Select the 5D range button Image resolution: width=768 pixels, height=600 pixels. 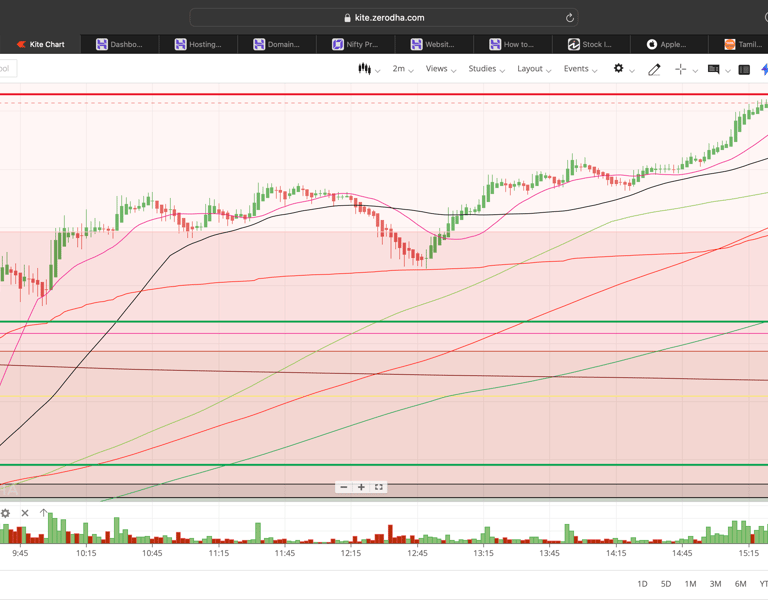tap(666, 584)
